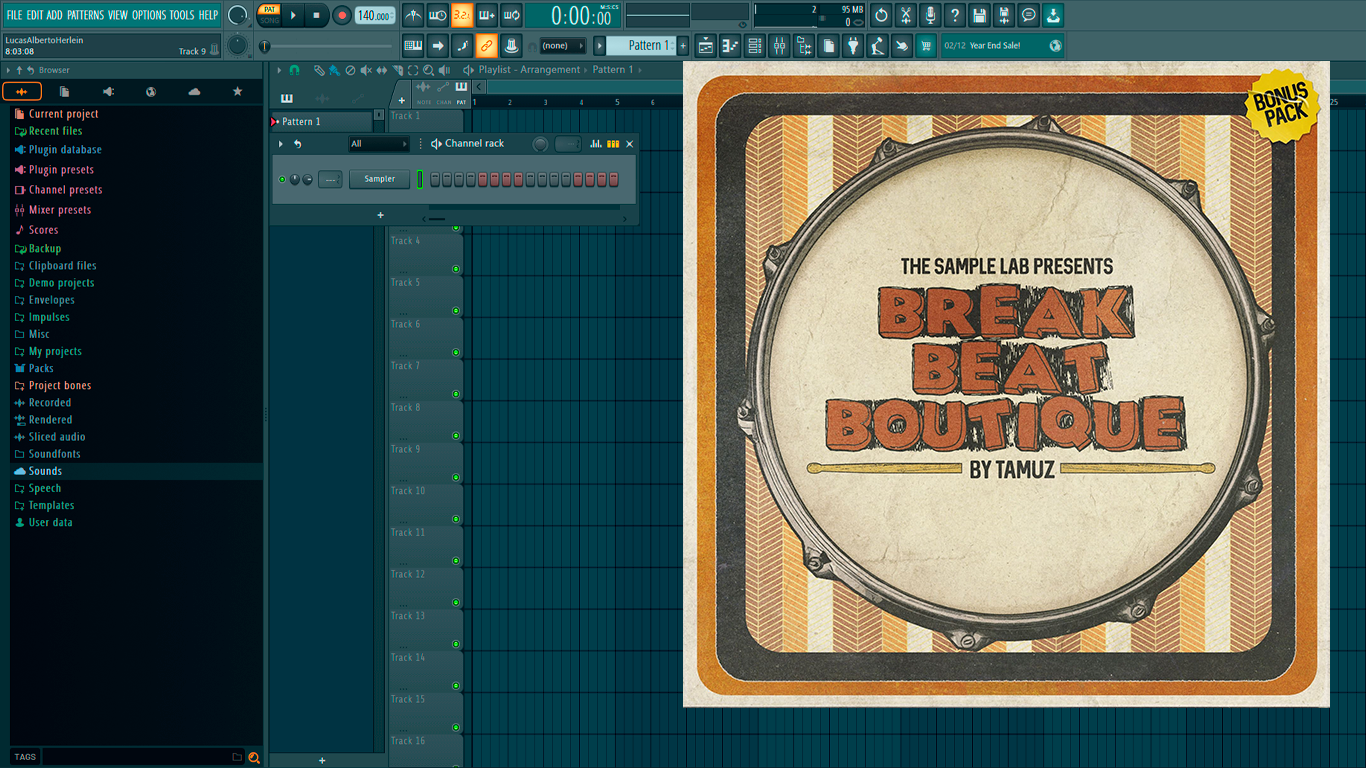This screenshot has width=1366, height=768.
Task: Click the Channel rack swing knob
Action: tap(541, 144)
